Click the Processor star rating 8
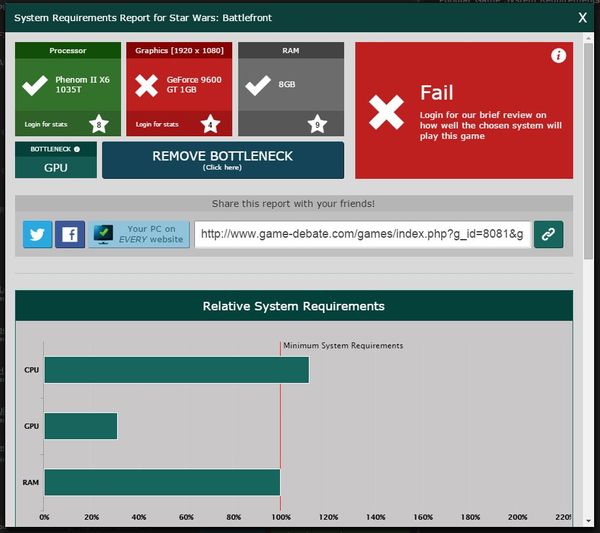The image size is (600, 533). coord(99,124)
